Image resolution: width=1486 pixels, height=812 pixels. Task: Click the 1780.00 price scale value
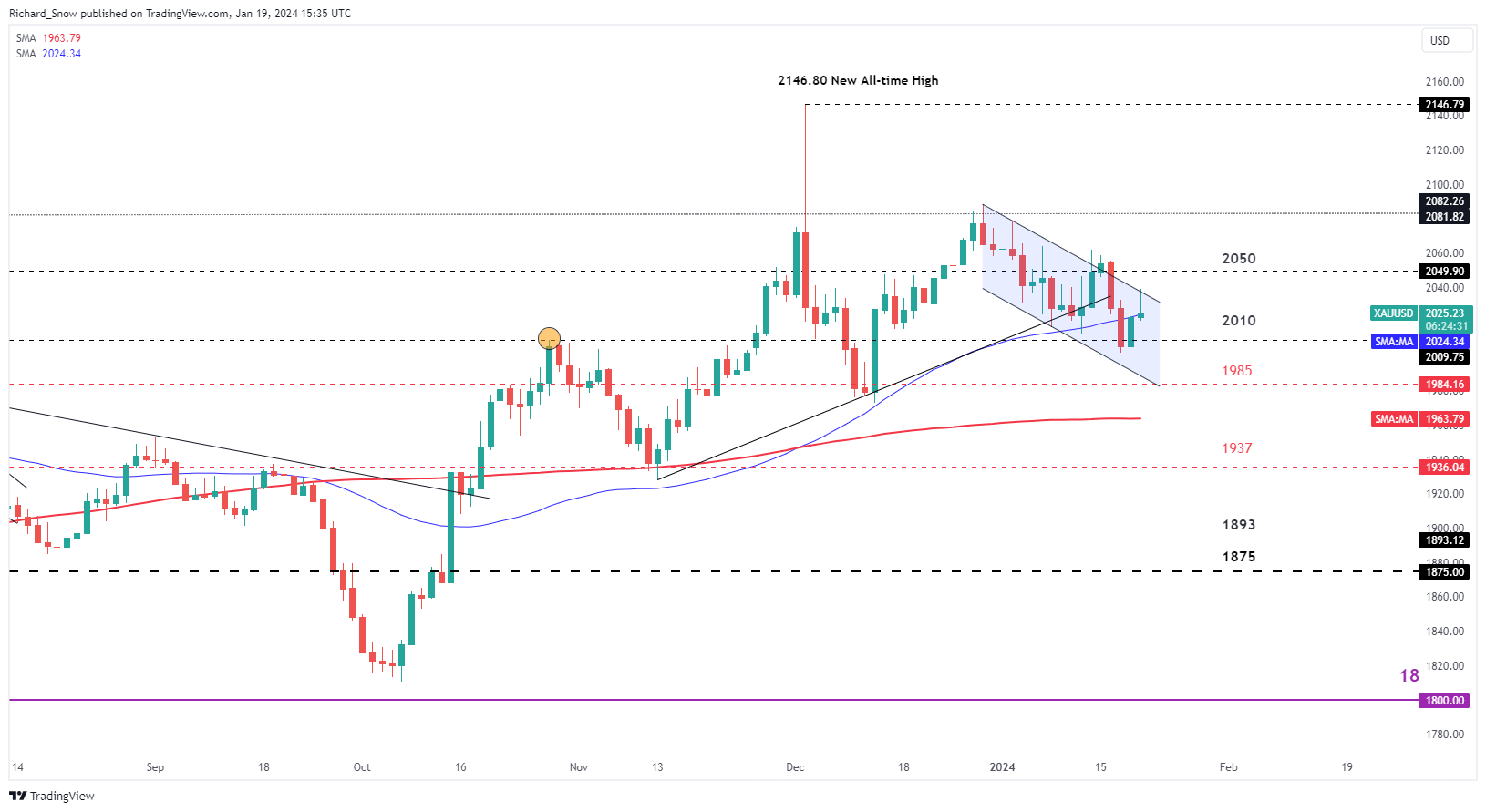1445,735
